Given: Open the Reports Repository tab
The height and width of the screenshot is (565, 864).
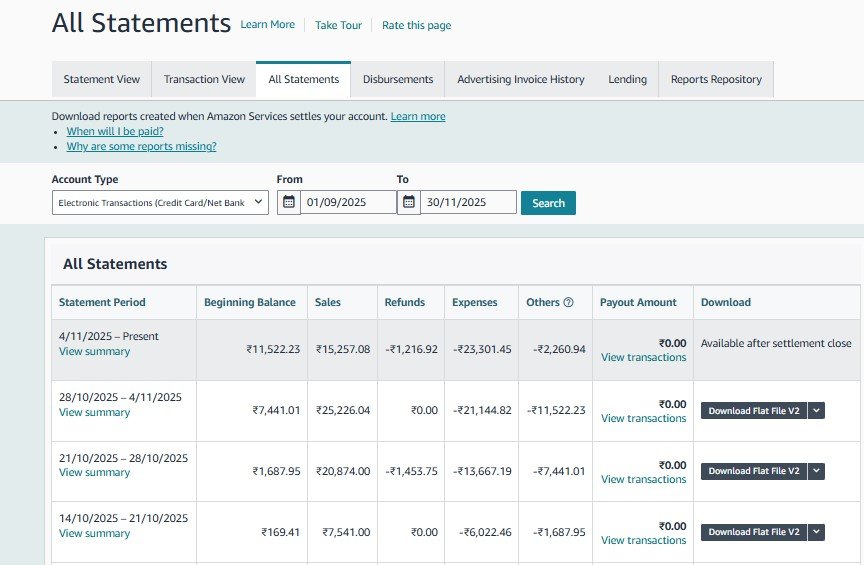Looking at the screenshot, I should point(716,79).
